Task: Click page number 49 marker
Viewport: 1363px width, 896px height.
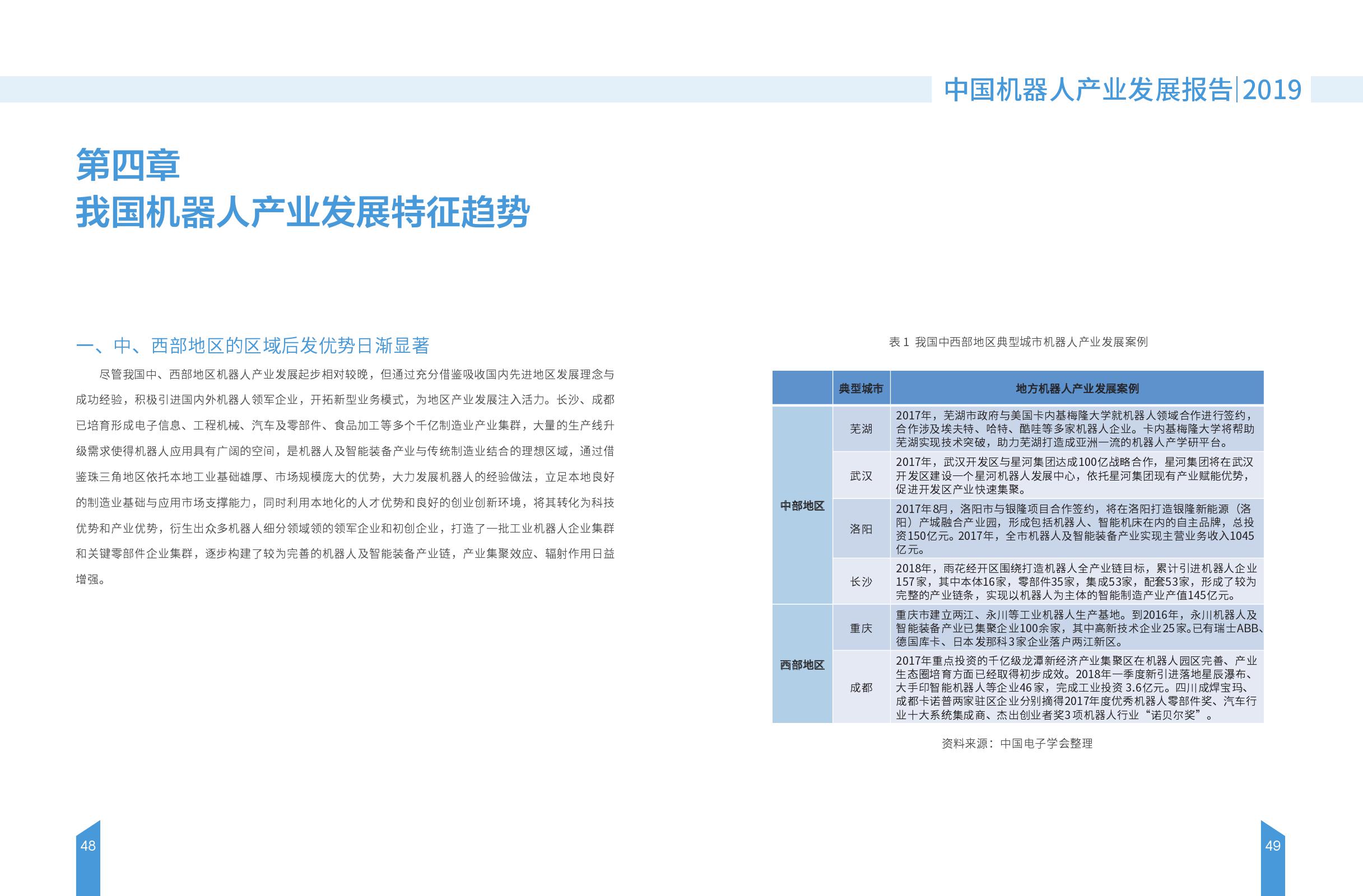Action: pos(1272,846)
